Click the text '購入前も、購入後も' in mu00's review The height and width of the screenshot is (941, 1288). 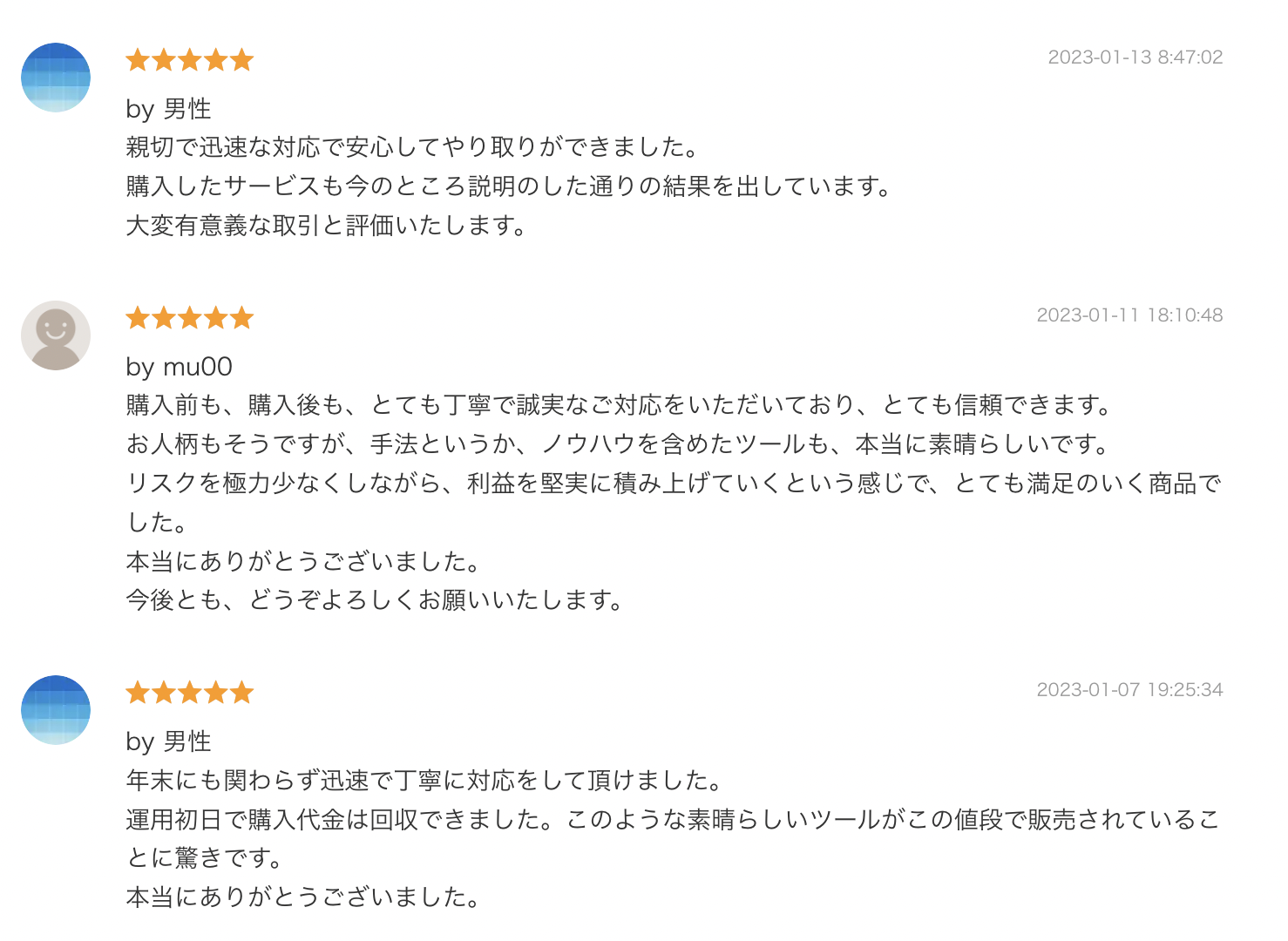tap(235, 405)
